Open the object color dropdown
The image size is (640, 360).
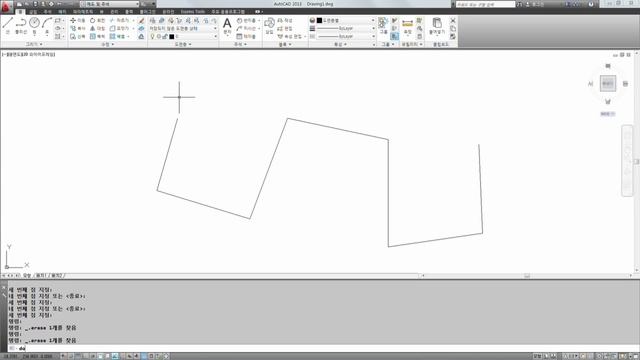click(x=346, y=20)
